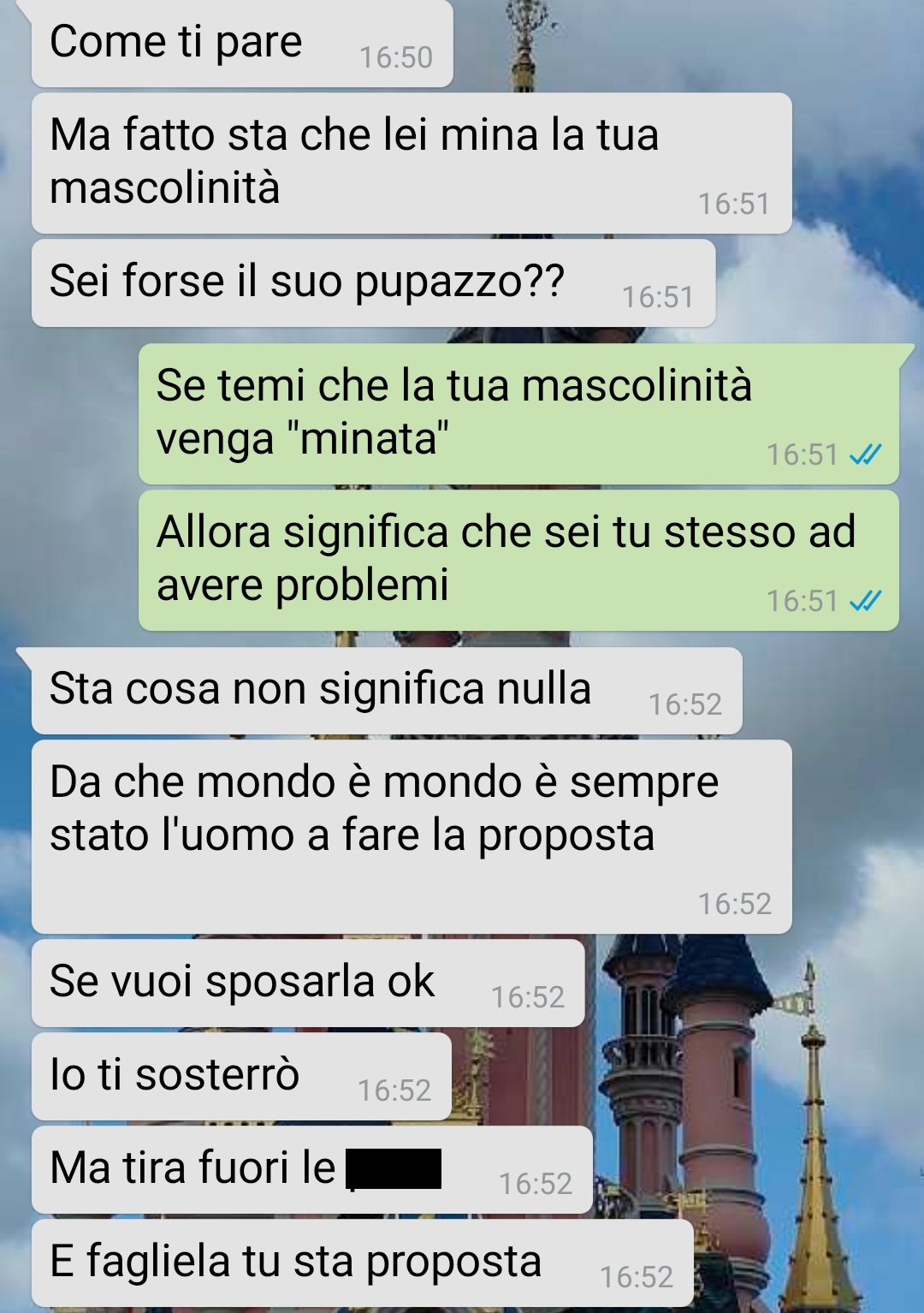Select the 'Come ti pare' message bubble
This screenshot has width=924, height=1313.
[x=242, y=43]
